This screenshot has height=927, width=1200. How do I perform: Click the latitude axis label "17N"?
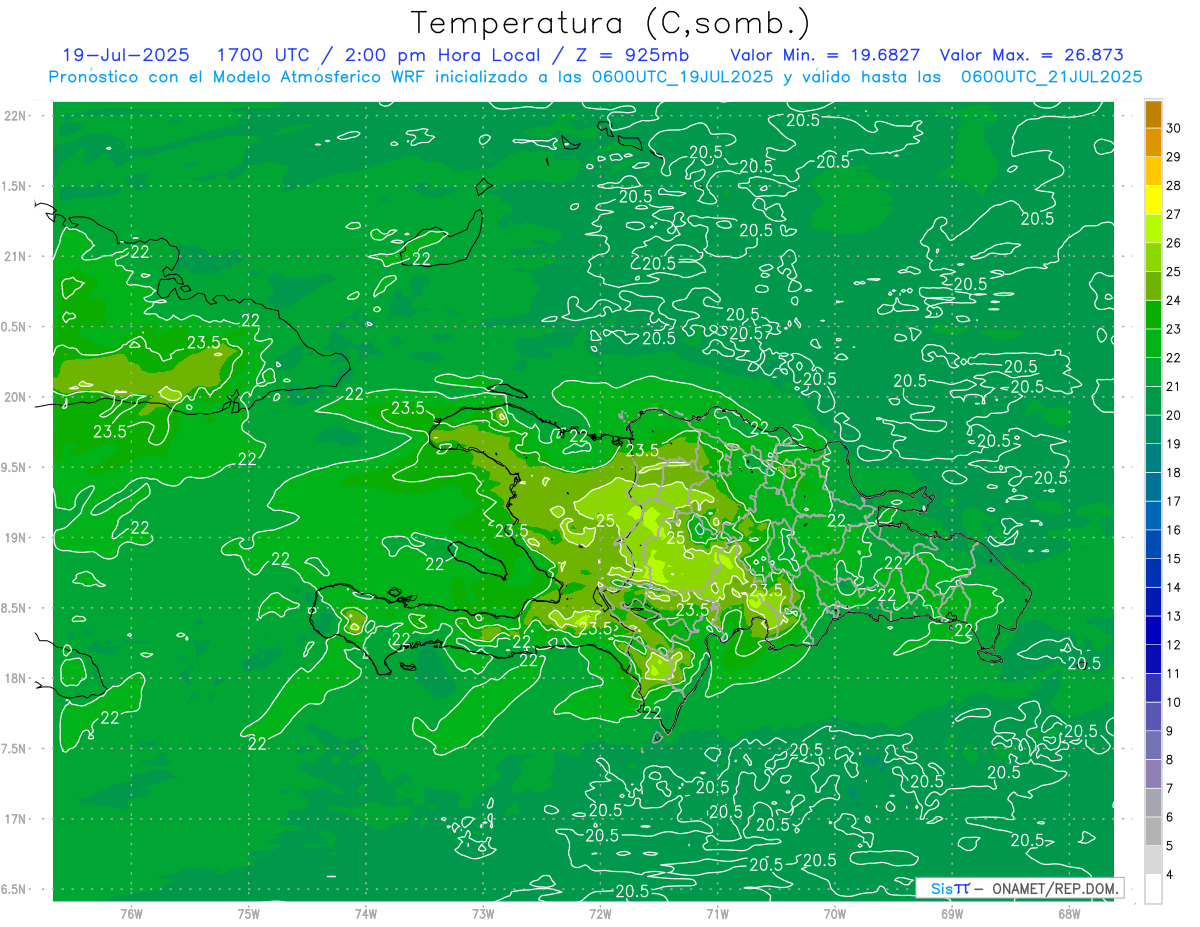[x=17, y=819]
